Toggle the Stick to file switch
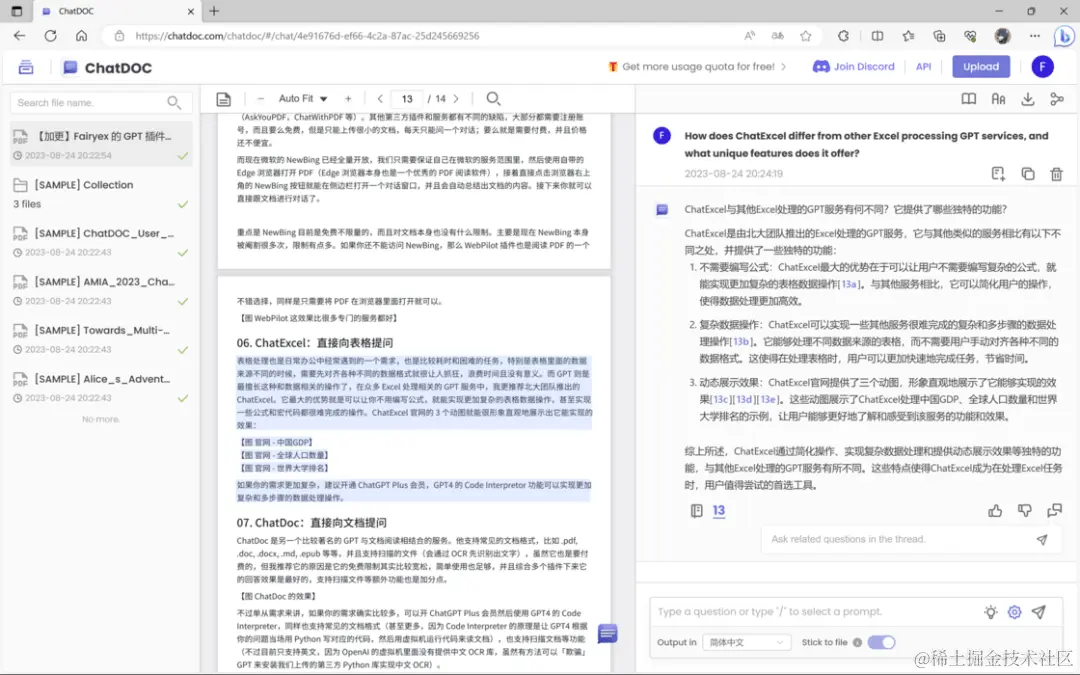Screen dimensions: 1080x675 881,642
